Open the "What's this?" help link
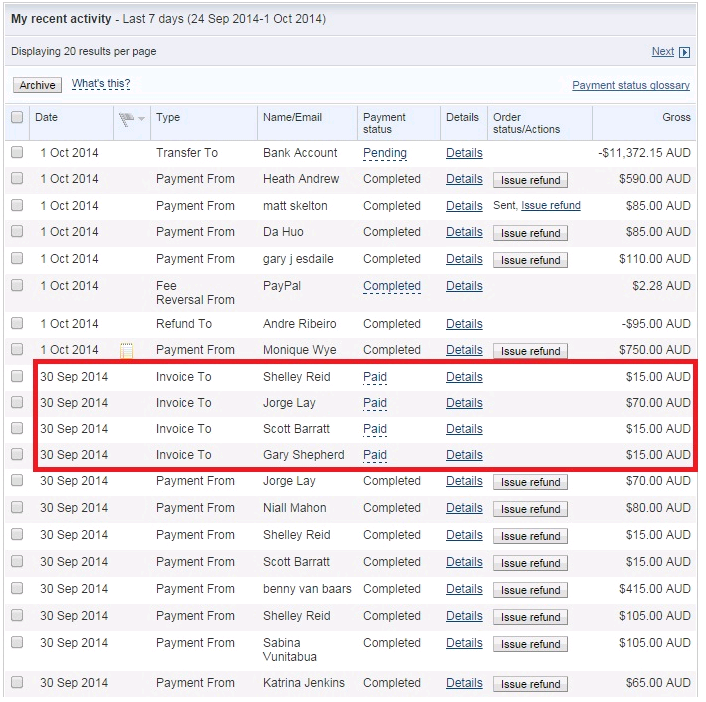This screenshot has width=706, height=702. pos(101,84)
